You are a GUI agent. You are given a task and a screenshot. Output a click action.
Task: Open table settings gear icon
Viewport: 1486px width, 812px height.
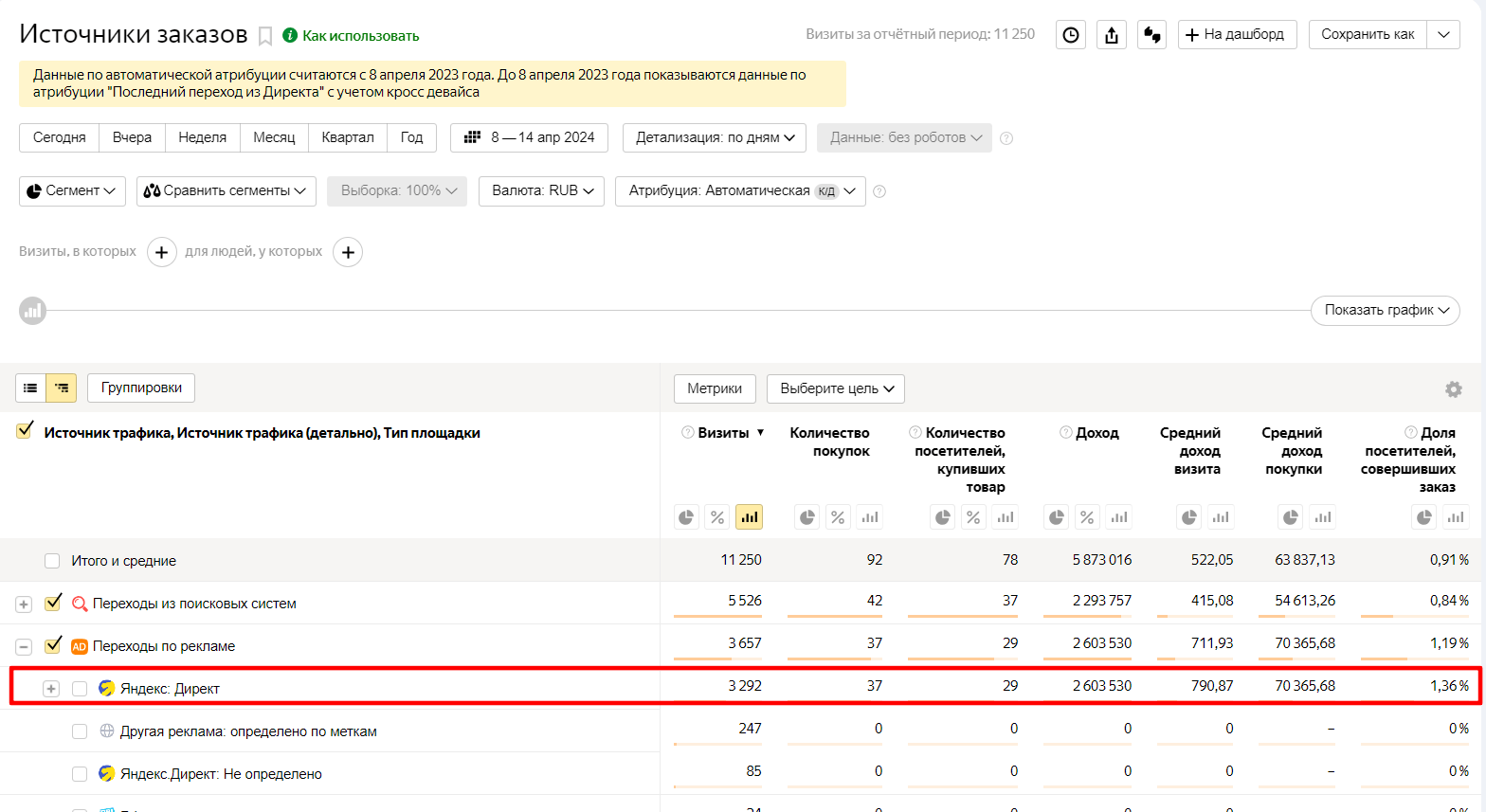tap(1453, 389)
